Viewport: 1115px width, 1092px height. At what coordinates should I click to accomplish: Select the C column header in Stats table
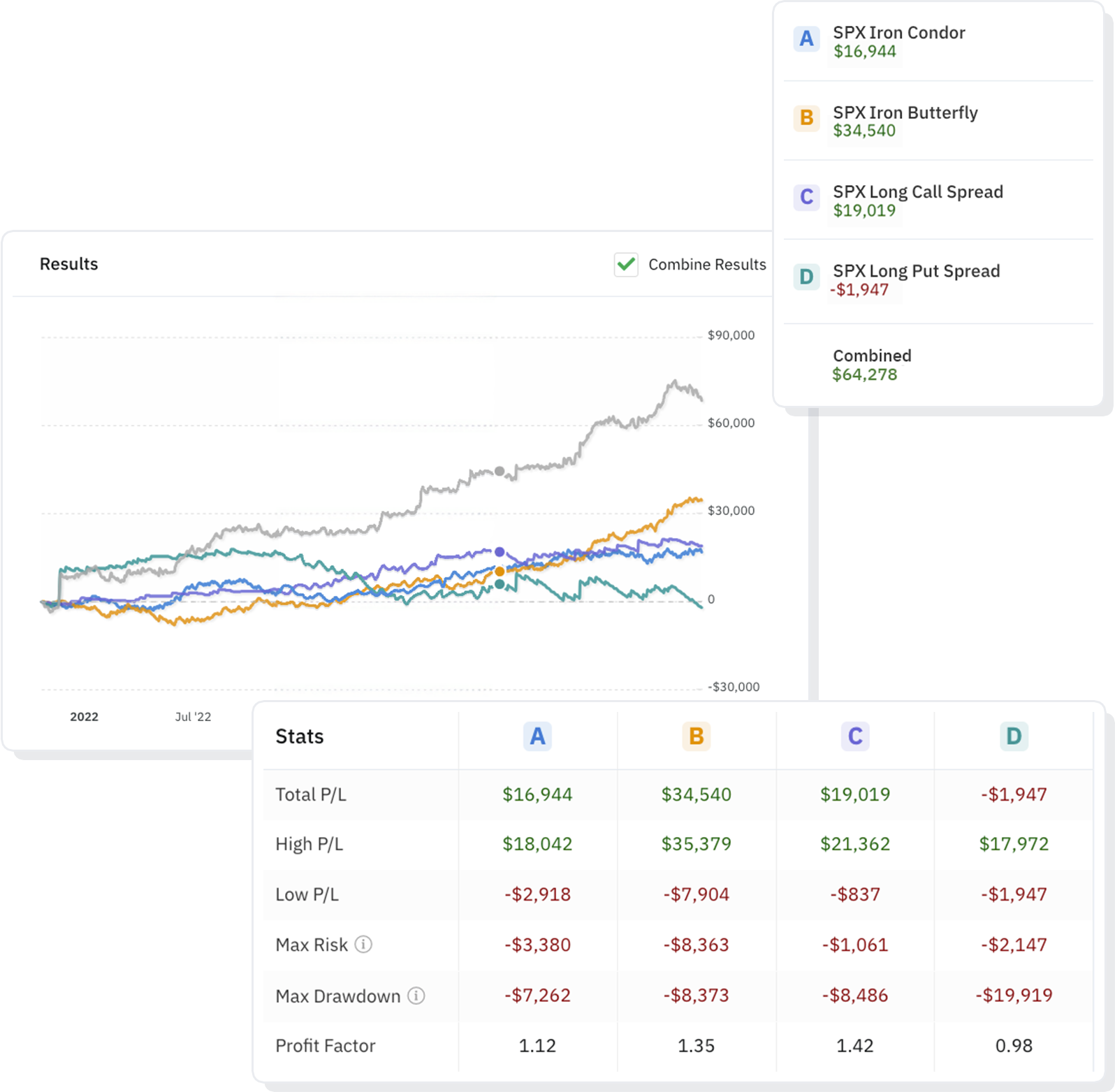coord(855,736)
